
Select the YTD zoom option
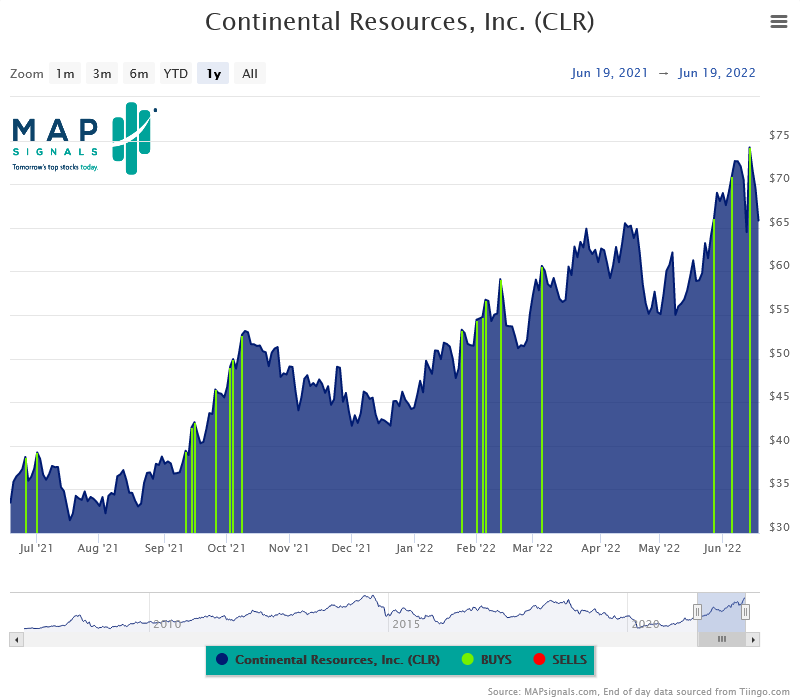tap(176, 73)
